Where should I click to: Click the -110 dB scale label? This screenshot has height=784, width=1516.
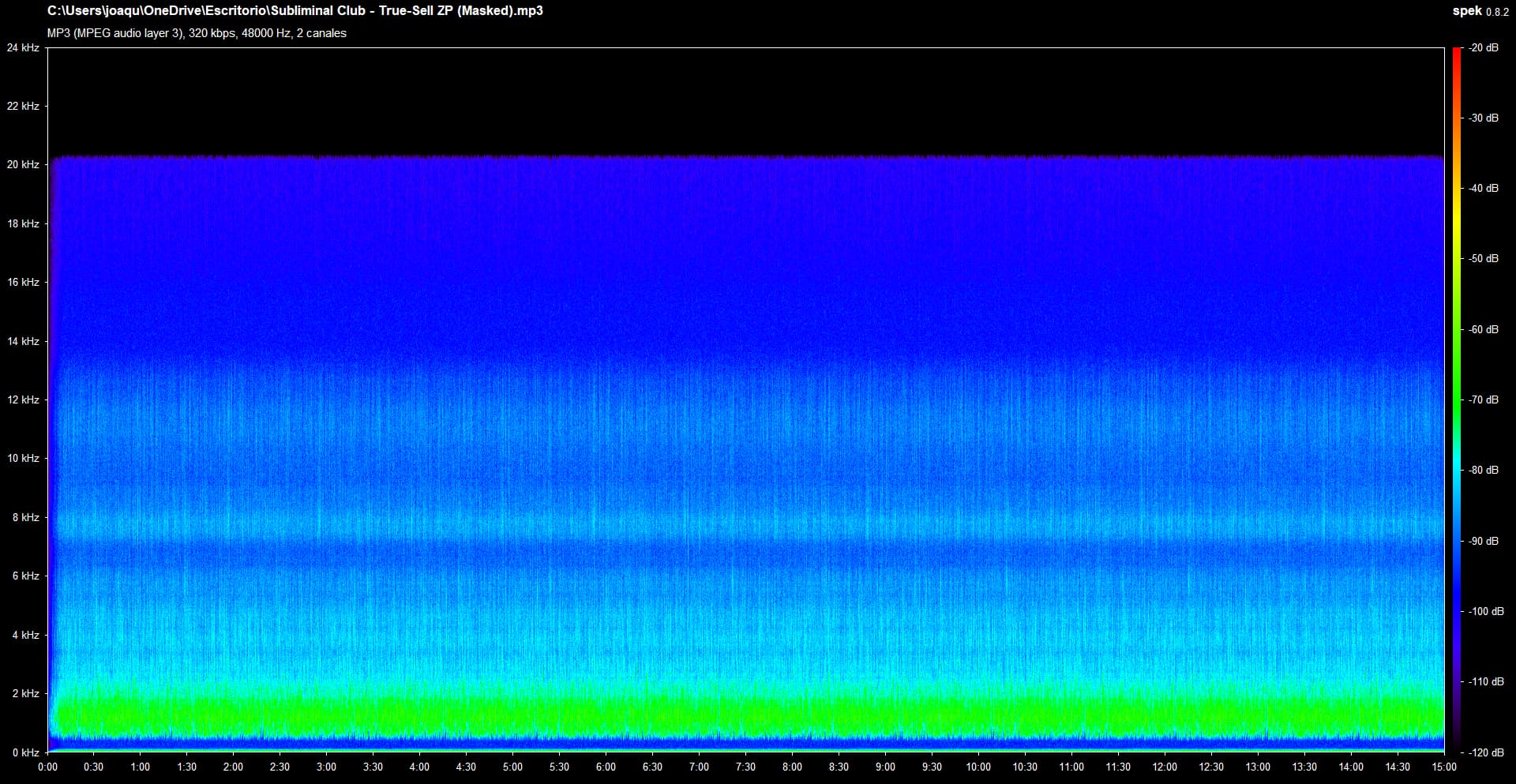[1486, 681]
